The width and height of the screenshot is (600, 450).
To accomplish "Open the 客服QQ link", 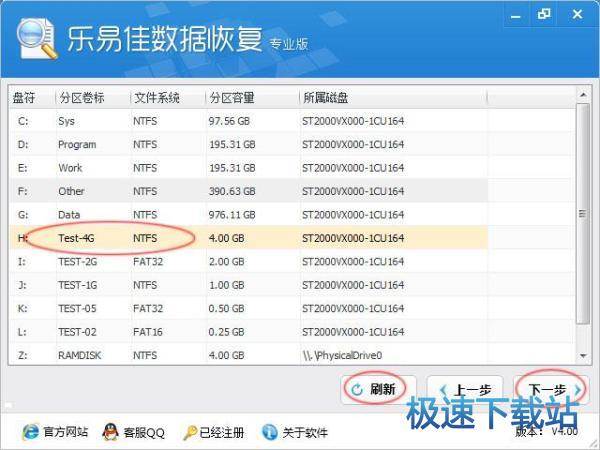I will tap(144, 433).
